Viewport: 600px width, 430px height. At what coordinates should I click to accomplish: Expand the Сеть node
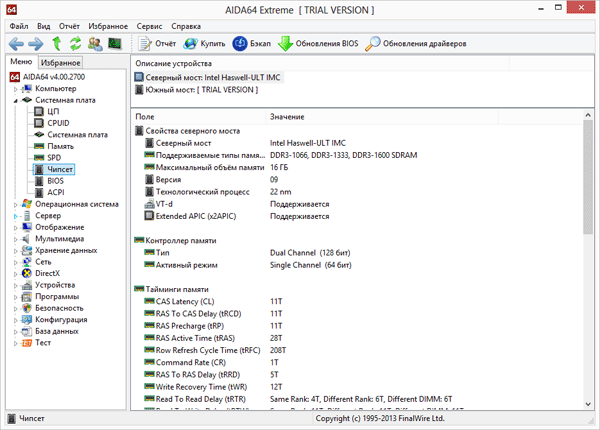point(16,262)
